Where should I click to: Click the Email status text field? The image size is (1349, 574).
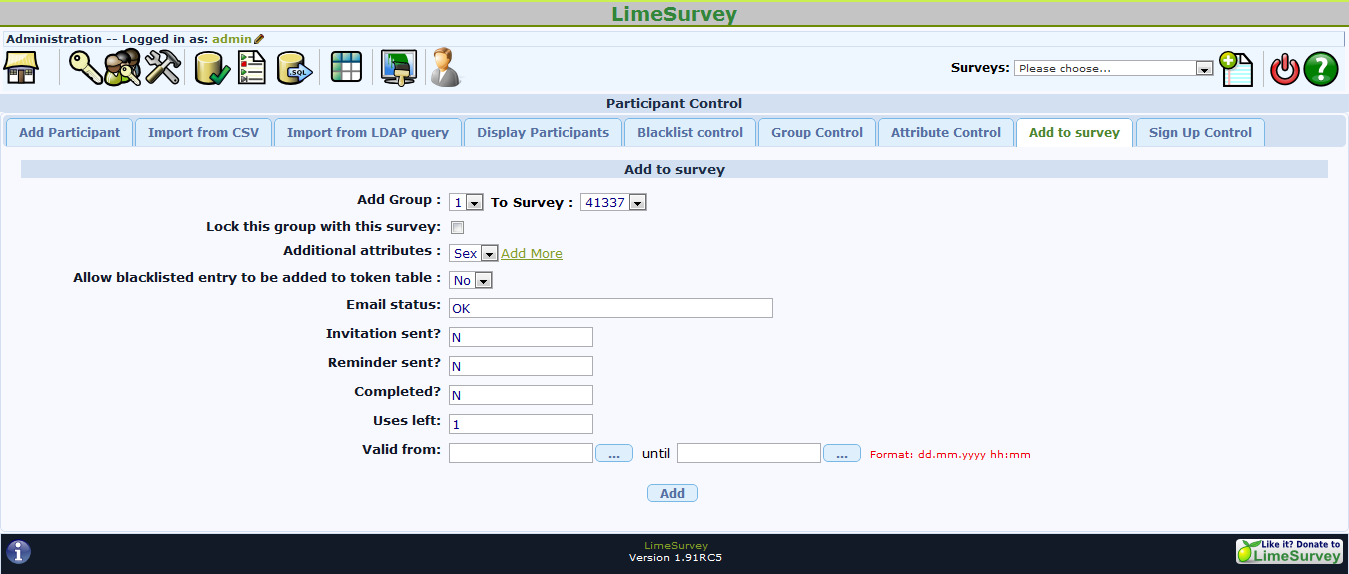(x=610, y=308)
